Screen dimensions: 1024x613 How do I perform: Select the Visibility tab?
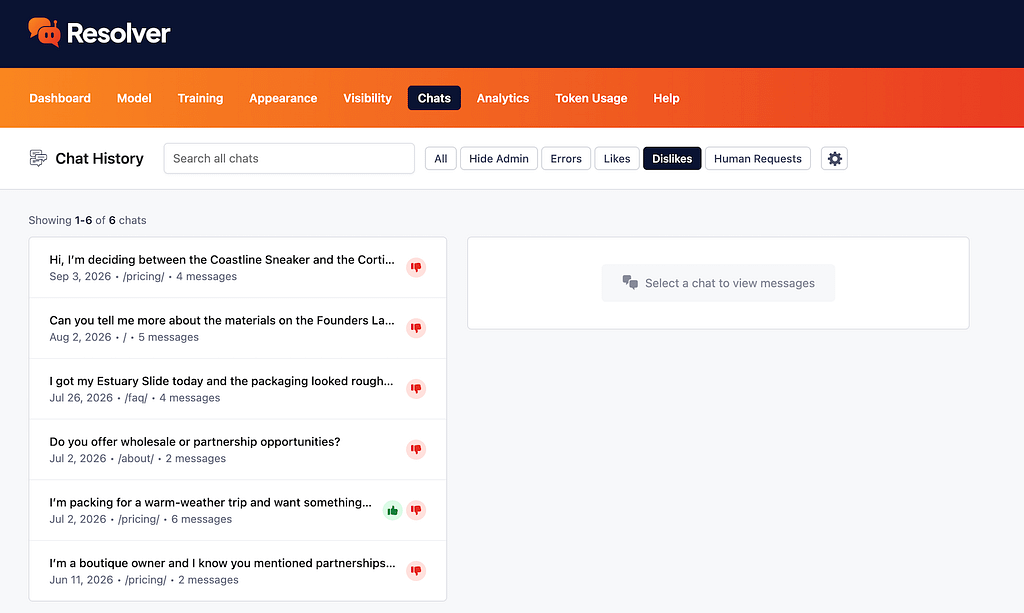point(367,98)
